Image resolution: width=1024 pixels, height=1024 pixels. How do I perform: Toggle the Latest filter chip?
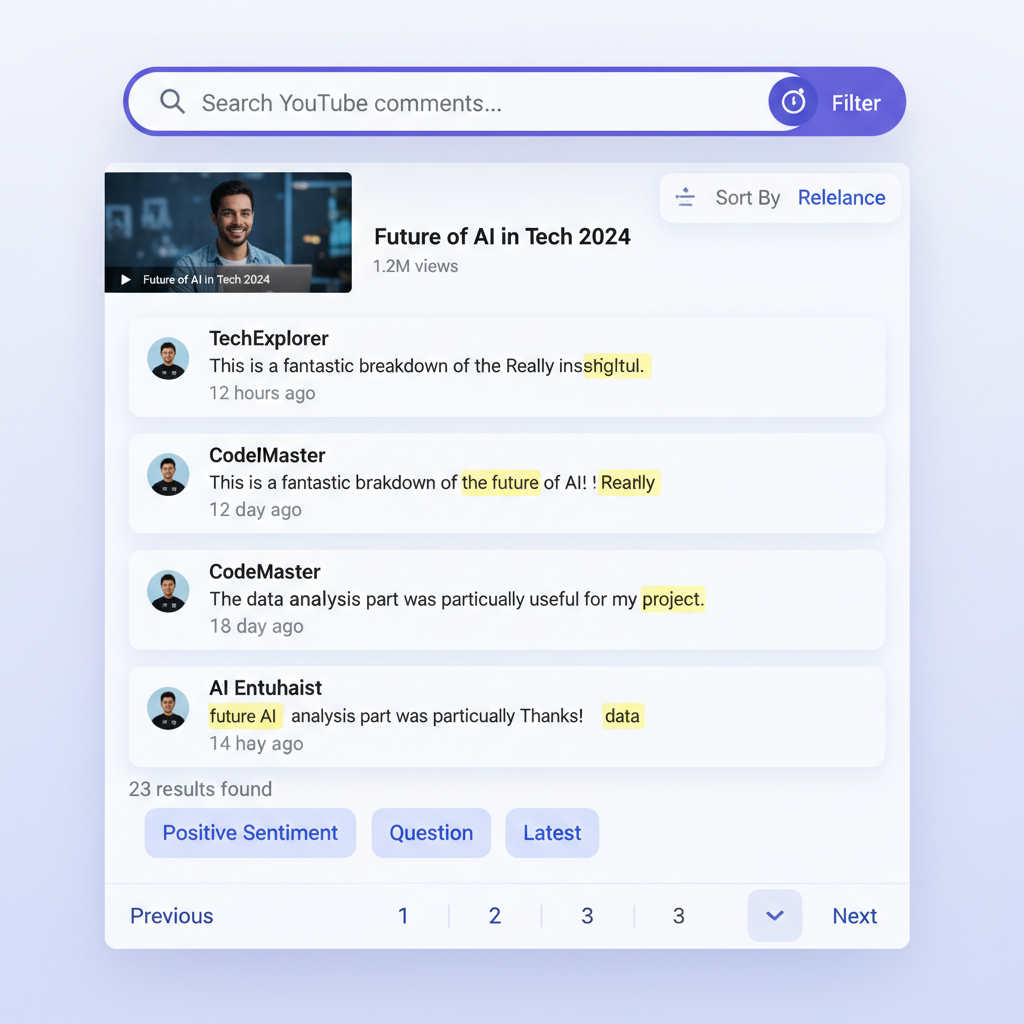(552, 833)
